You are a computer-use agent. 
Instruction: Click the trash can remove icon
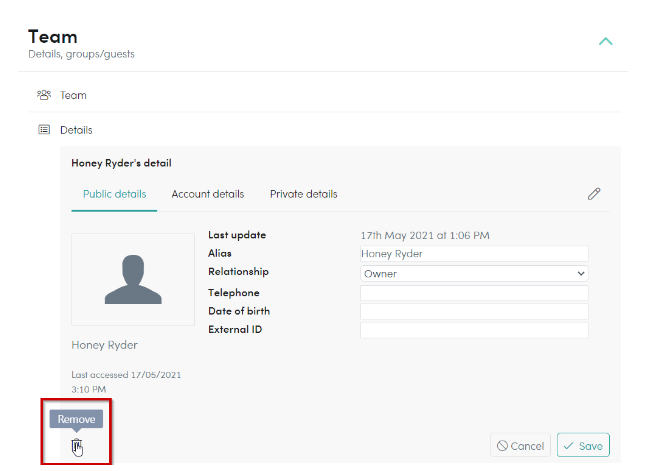tap(77, 446)
